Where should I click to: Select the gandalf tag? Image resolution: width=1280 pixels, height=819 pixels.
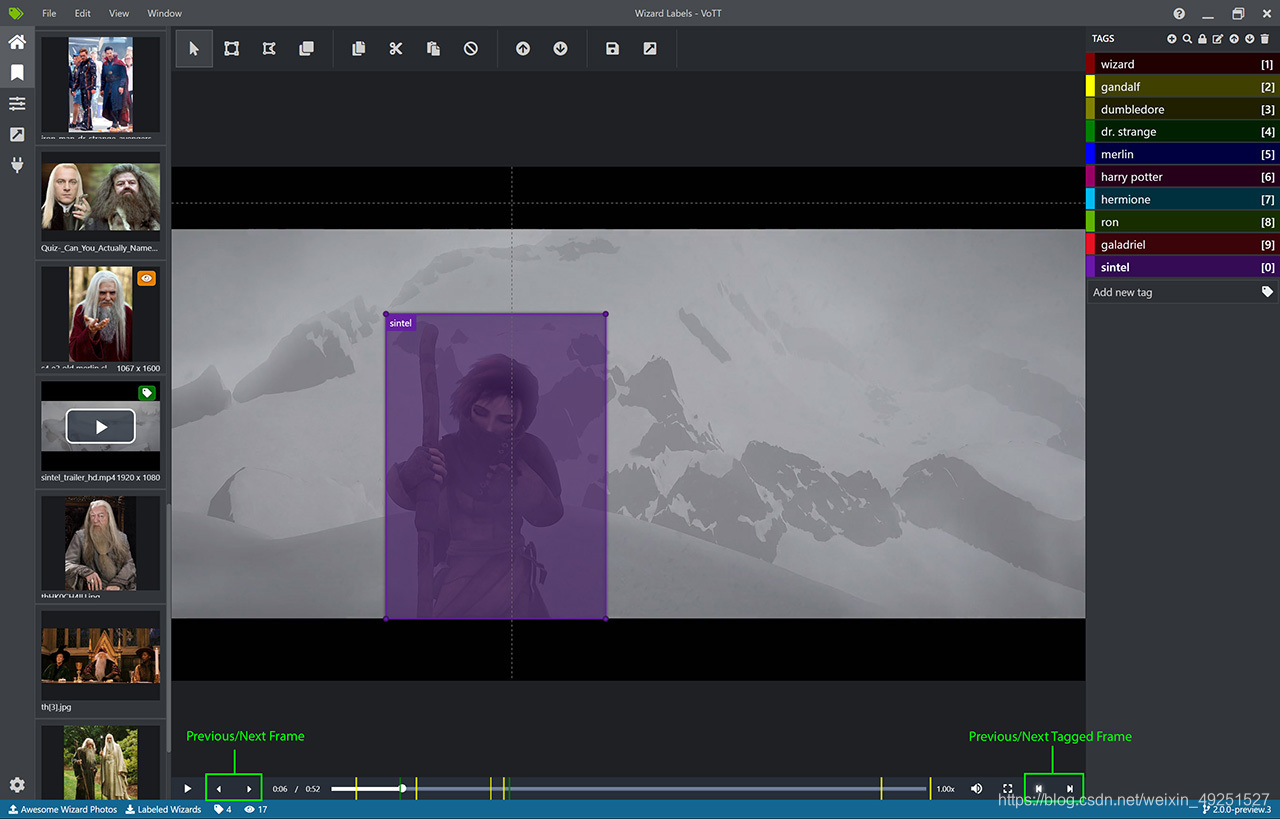[x=1182, y=87]
